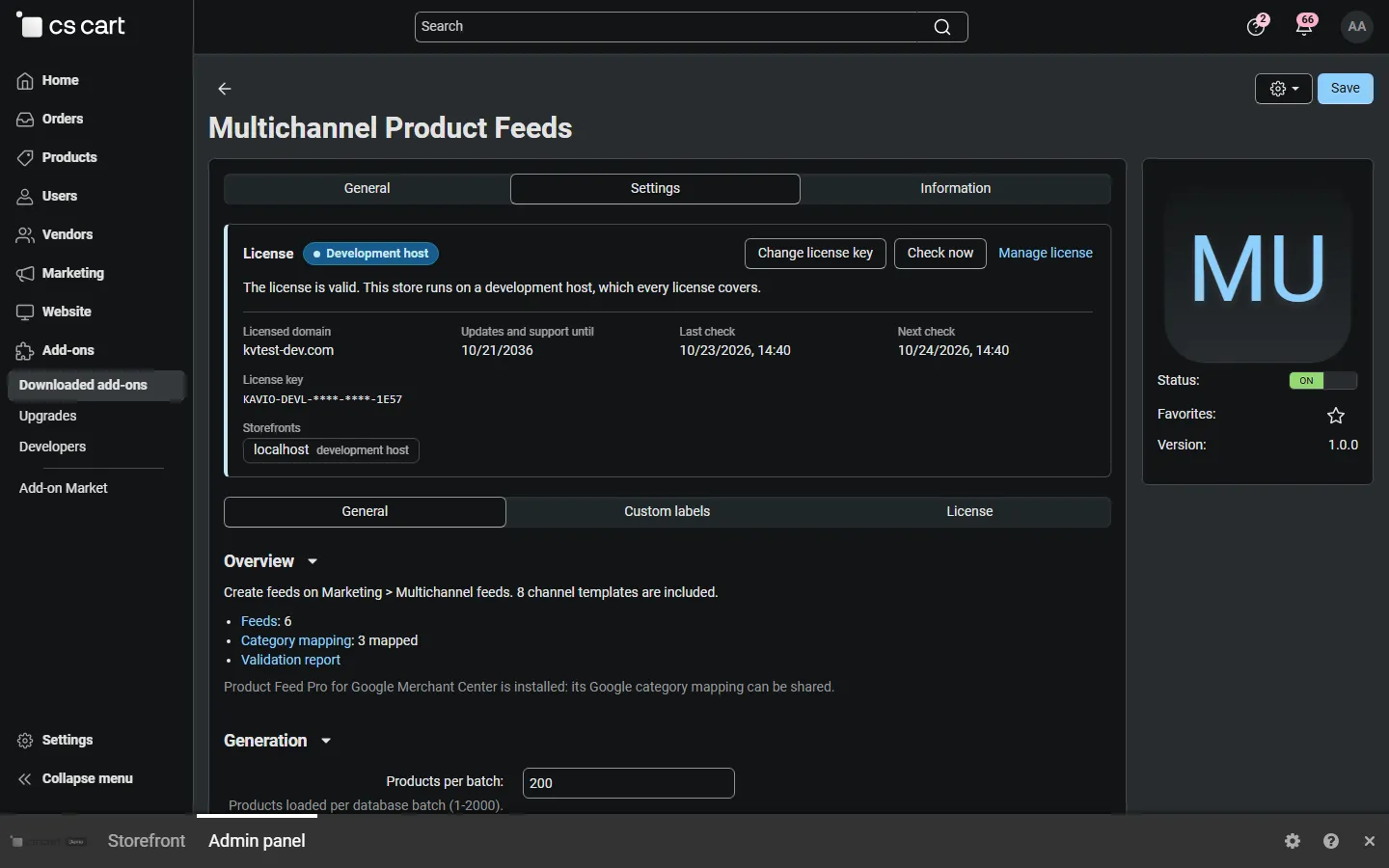Go back using the left arrow icon
This screenshot has height=868, width=1389.
tap(225, 89)
